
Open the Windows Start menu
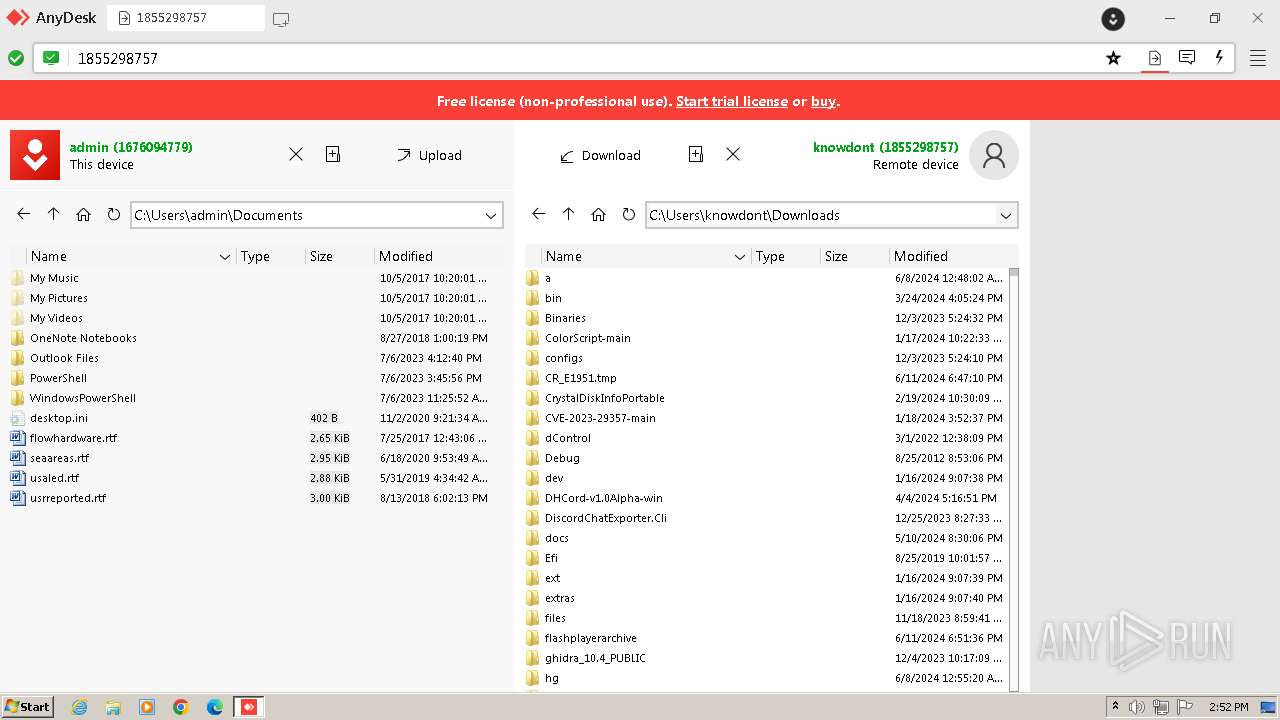point(27,706)
